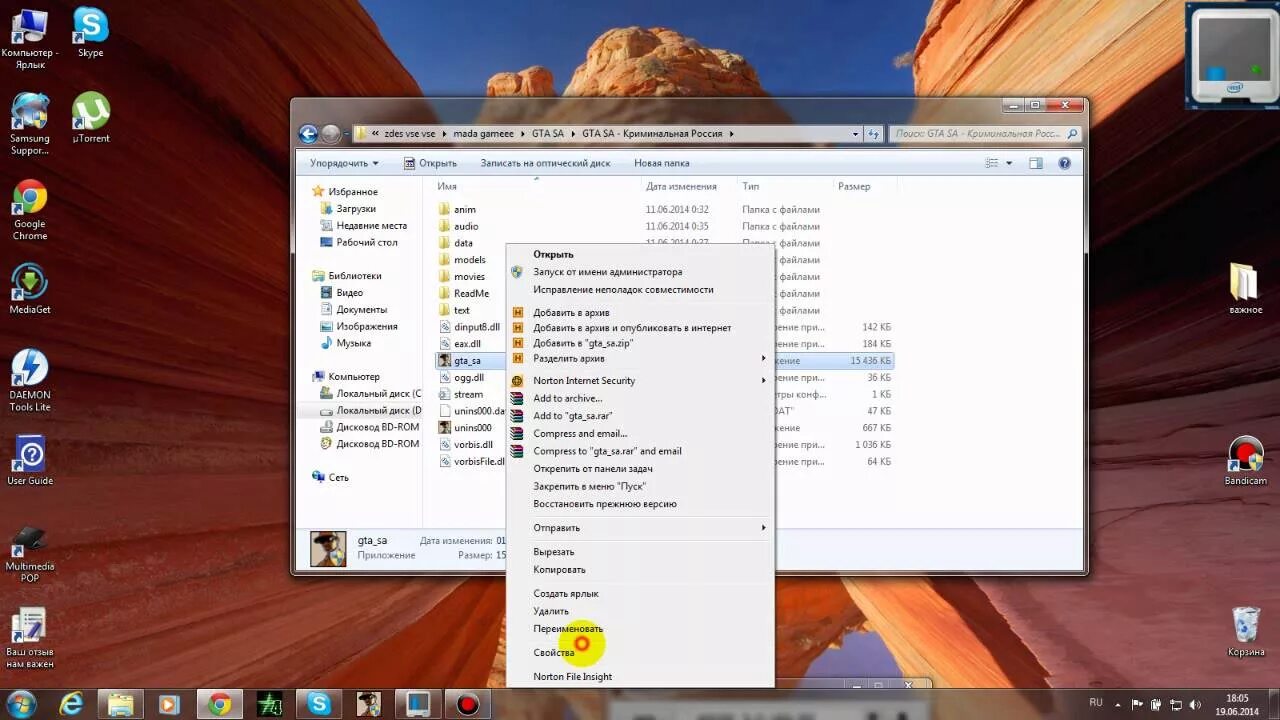
Task: Choose Запуск от имени администратора
Action: click(640, 272)
